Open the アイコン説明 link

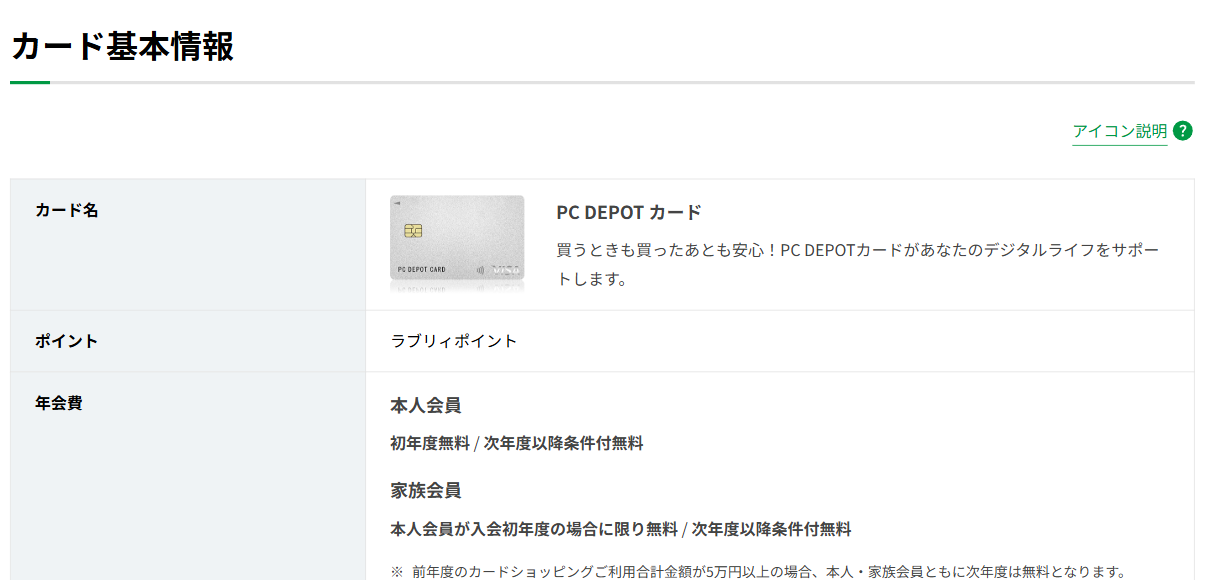tap(1119, 131)
